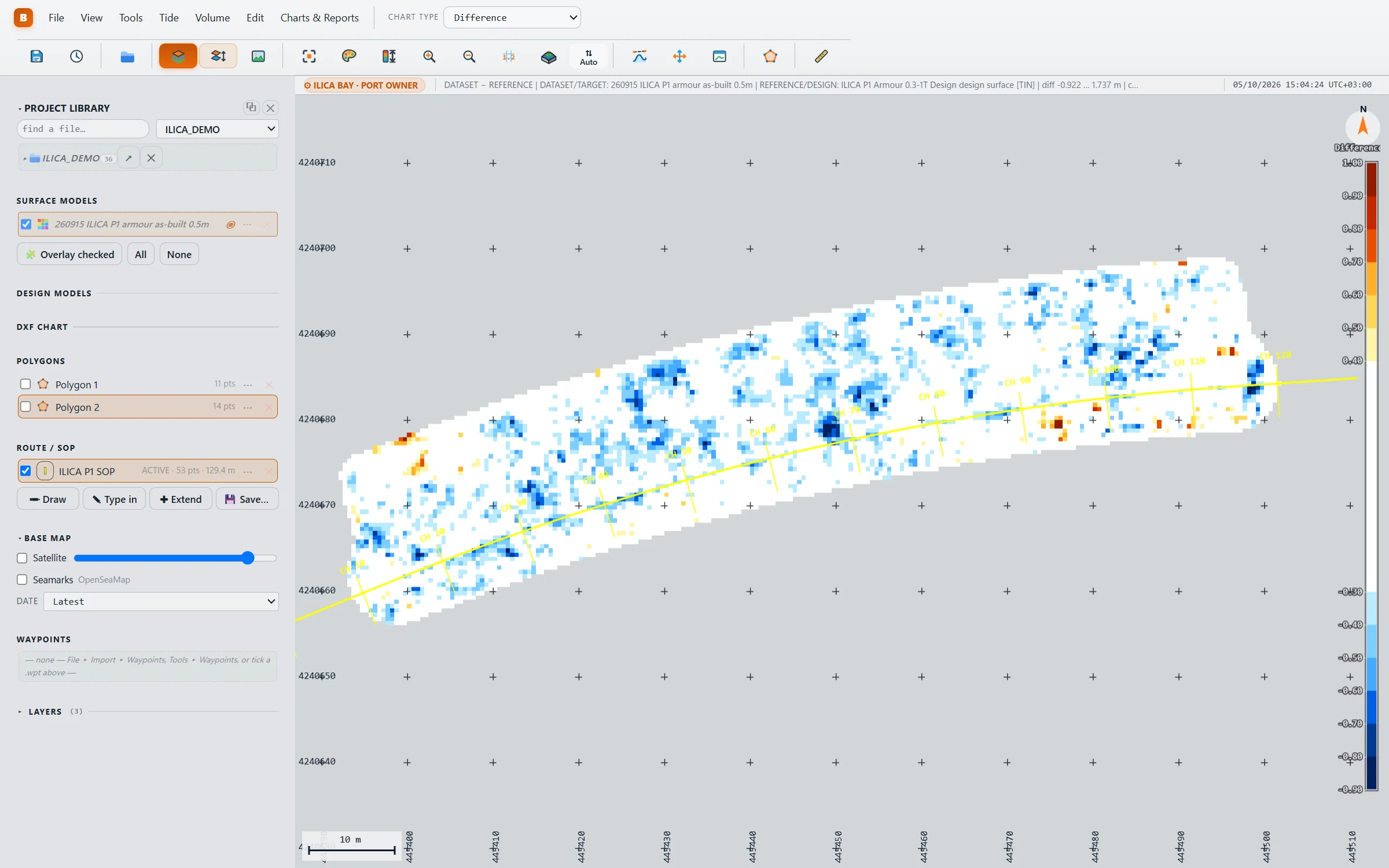Open the color palette tool
The height and width of the screenshot is (868, 1389).
point(349,56)
